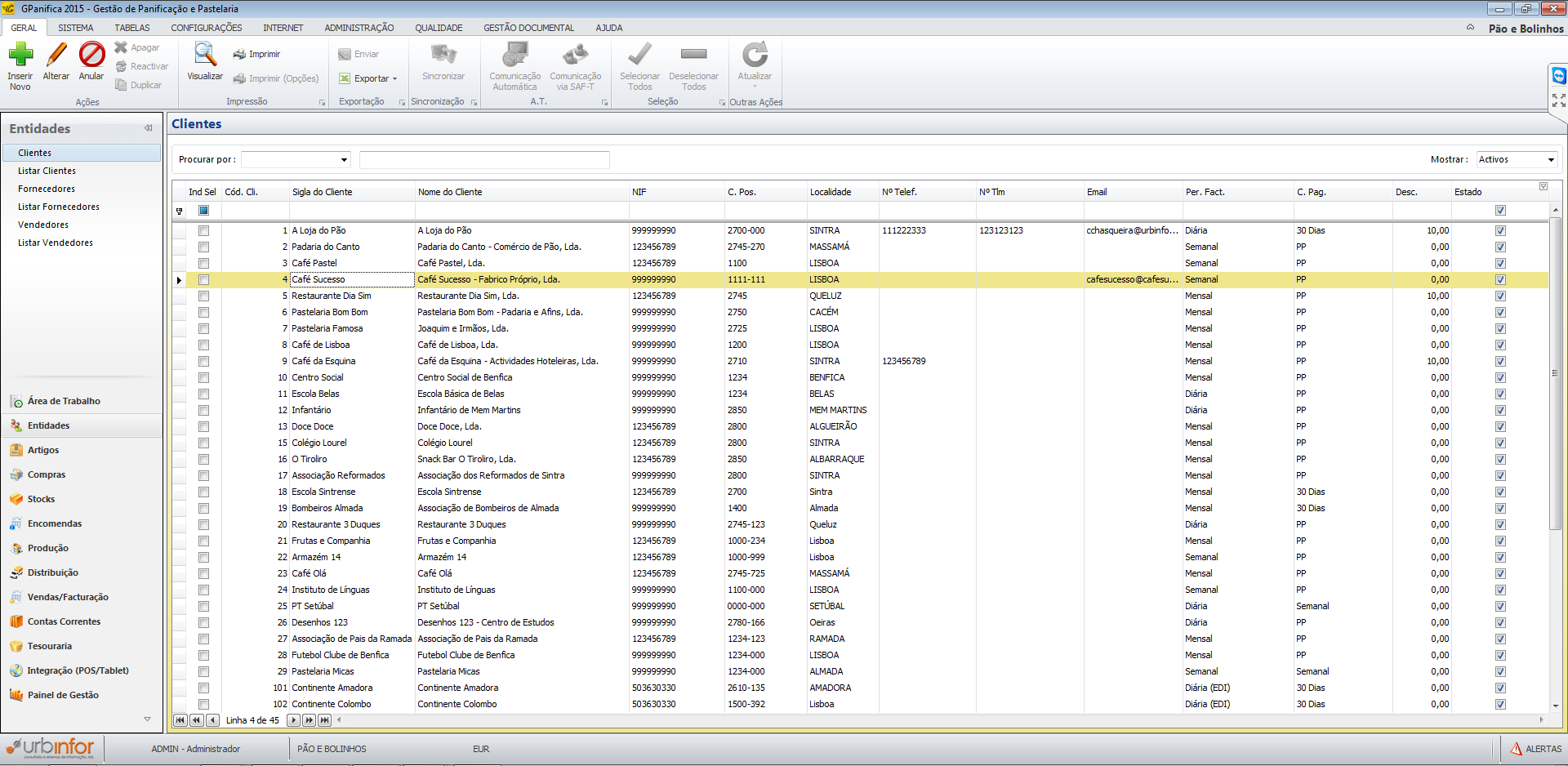This screenshot has height=766, width=1568.
Task: Open the Stocks module
Action: click(82, 499)
